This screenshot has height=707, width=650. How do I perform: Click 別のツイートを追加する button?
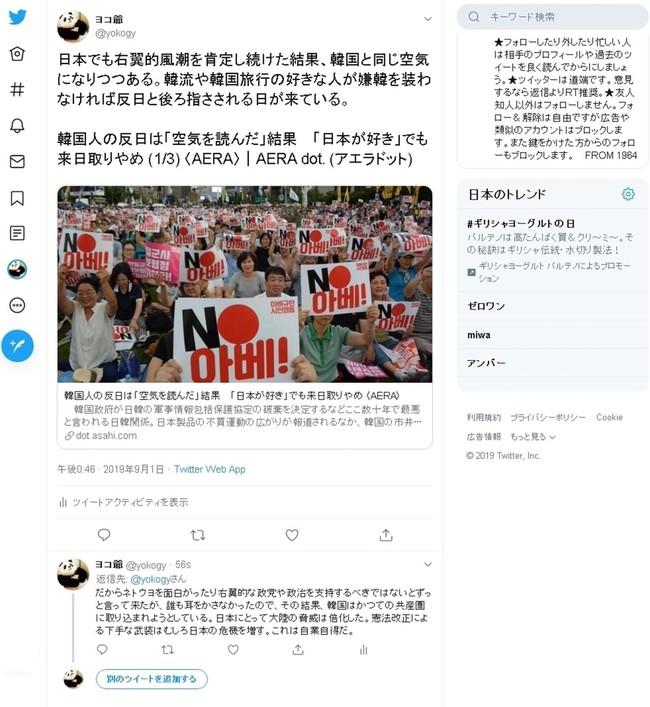pos(151,679)
